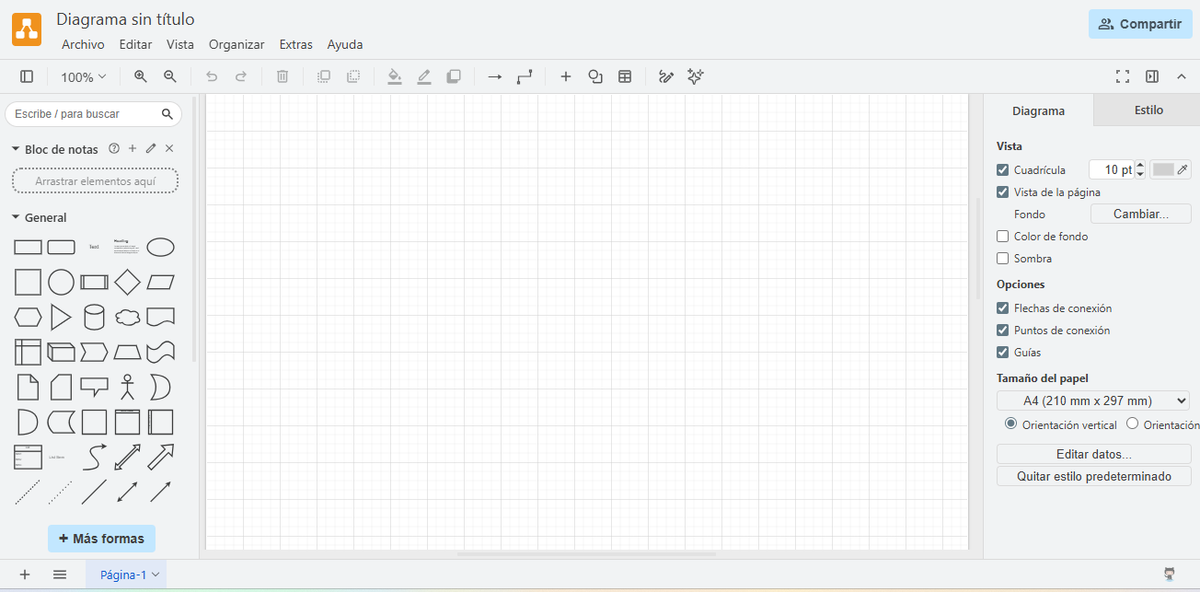The image size is (1200, 592).
Task: Select the freehand drawing tool
Action: 666,77
